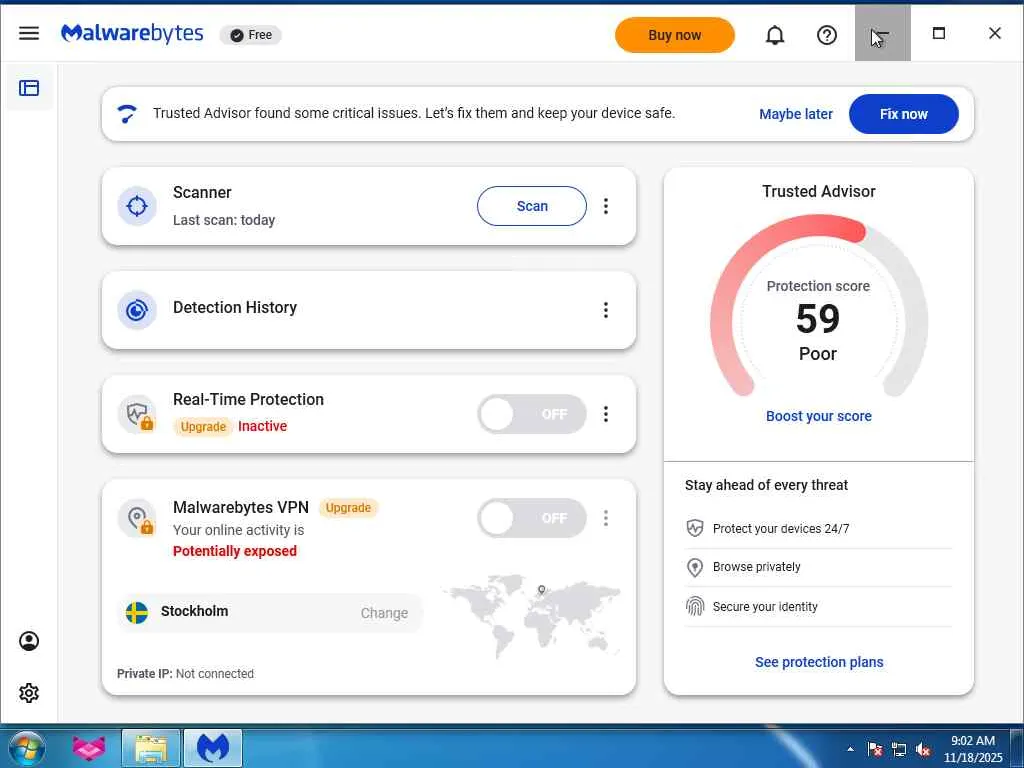This screenshot has height=768, width=1024.
Task: Click the Detection History title
Action: point(235,307)
